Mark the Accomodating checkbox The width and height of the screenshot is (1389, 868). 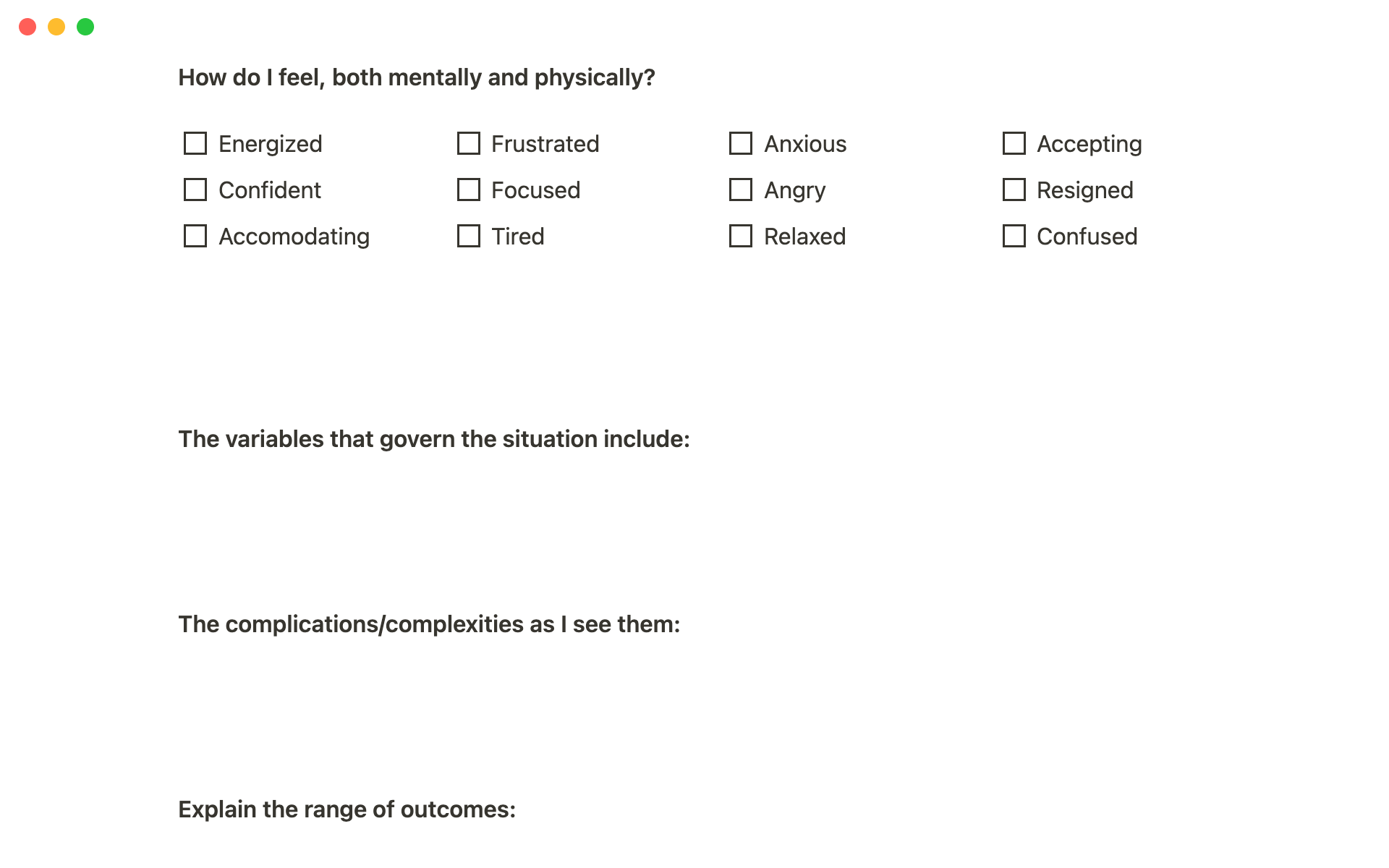[195, 236]
